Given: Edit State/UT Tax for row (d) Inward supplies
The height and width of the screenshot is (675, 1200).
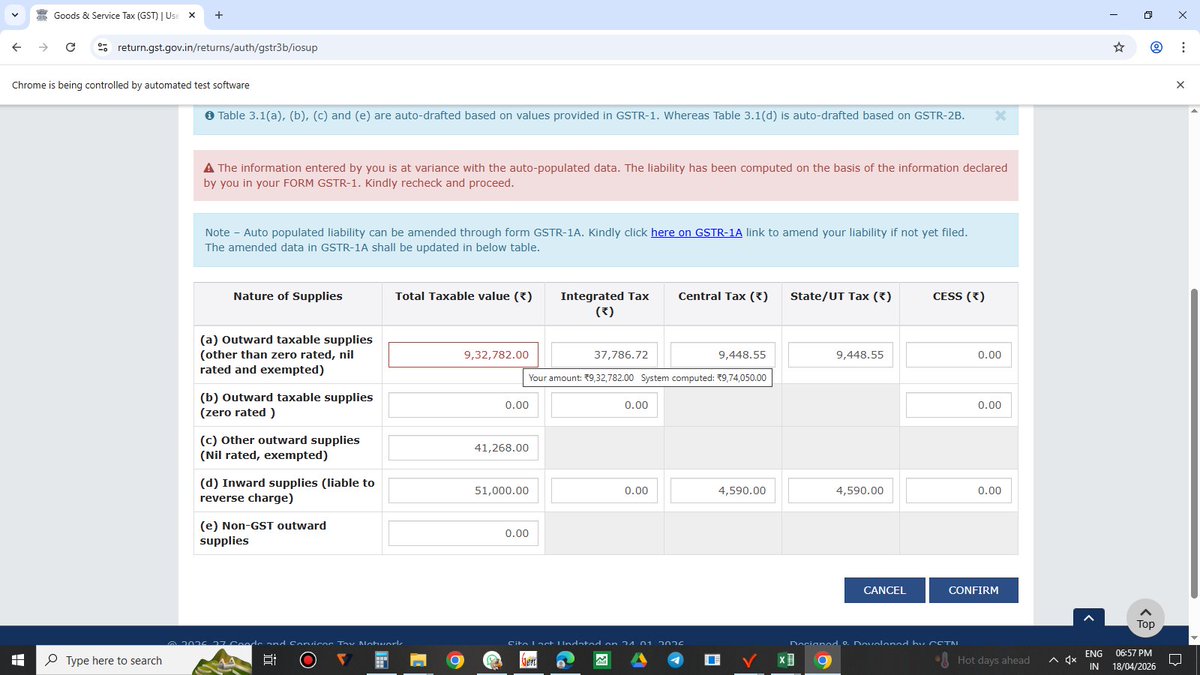Looking at the screenshot, I should (x=840, y=491).
